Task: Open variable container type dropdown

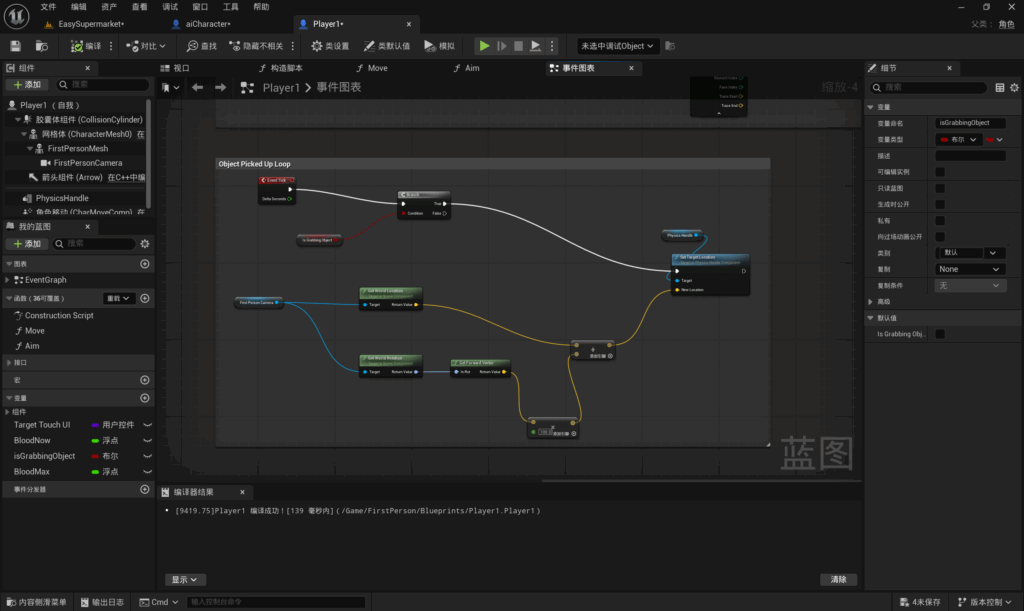Action: (995, 140)
